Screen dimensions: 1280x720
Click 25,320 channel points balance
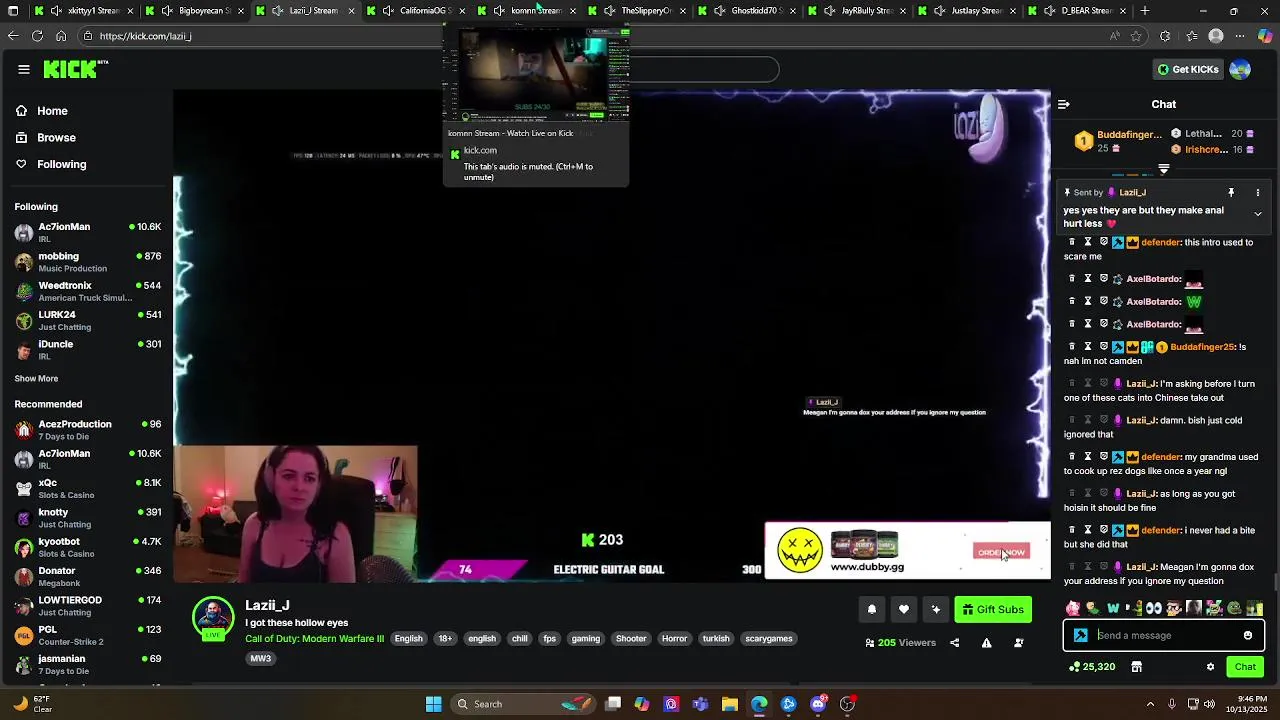(1092, 667)
